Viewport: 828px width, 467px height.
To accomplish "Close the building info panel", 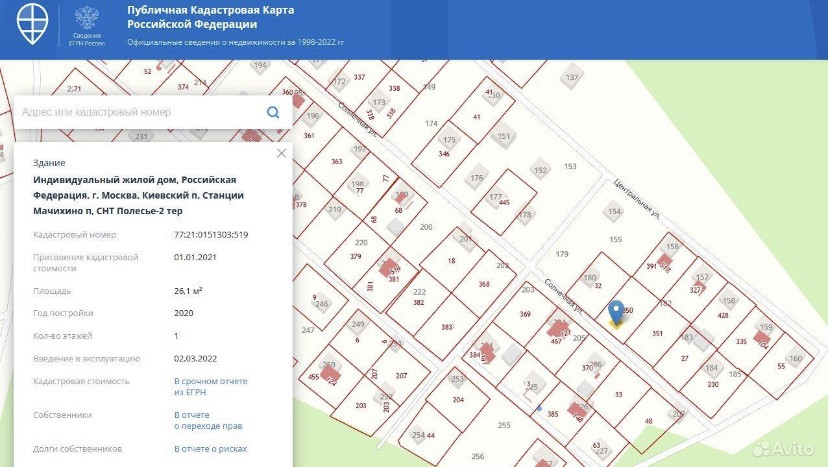I will pyautogui.click(x=281, y=153).
